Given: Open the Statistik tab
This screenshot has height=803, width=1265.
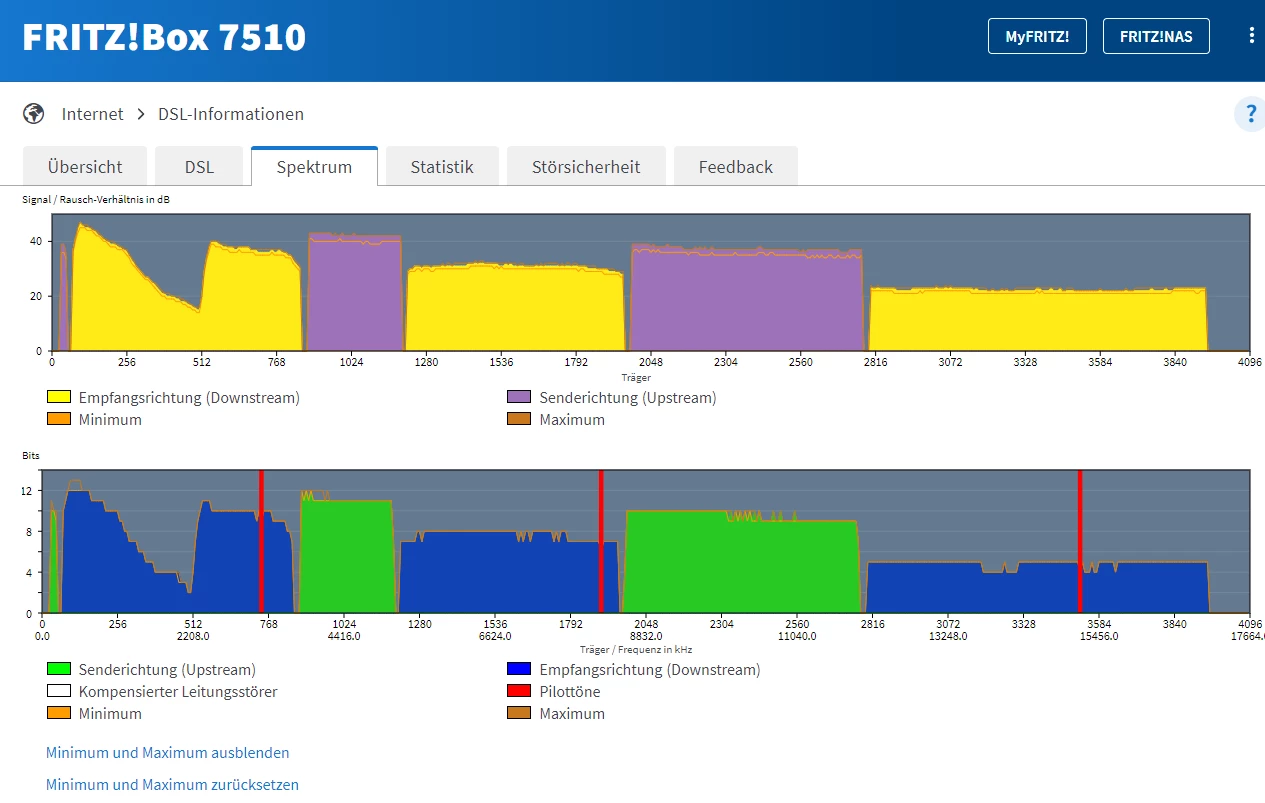Looking at the screenshot, I should [441, 167].
